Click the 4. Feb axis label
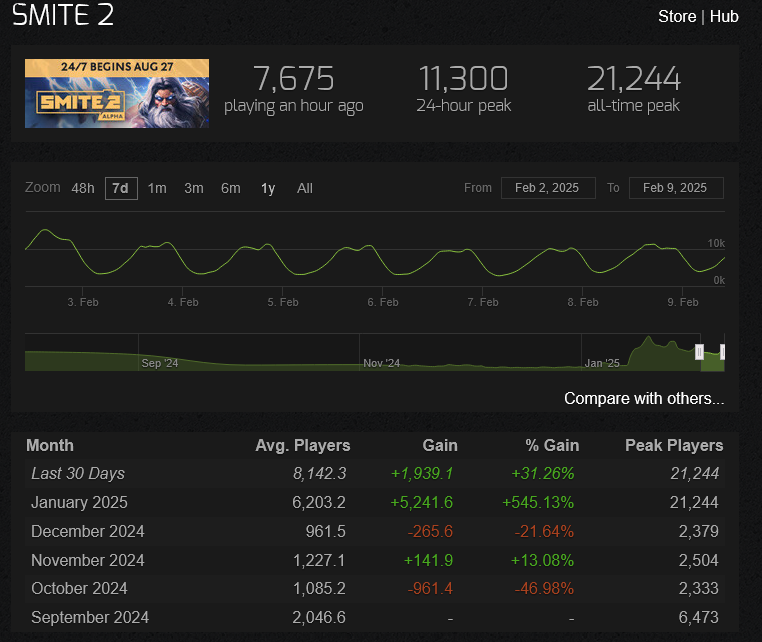 tap(183, 302)
